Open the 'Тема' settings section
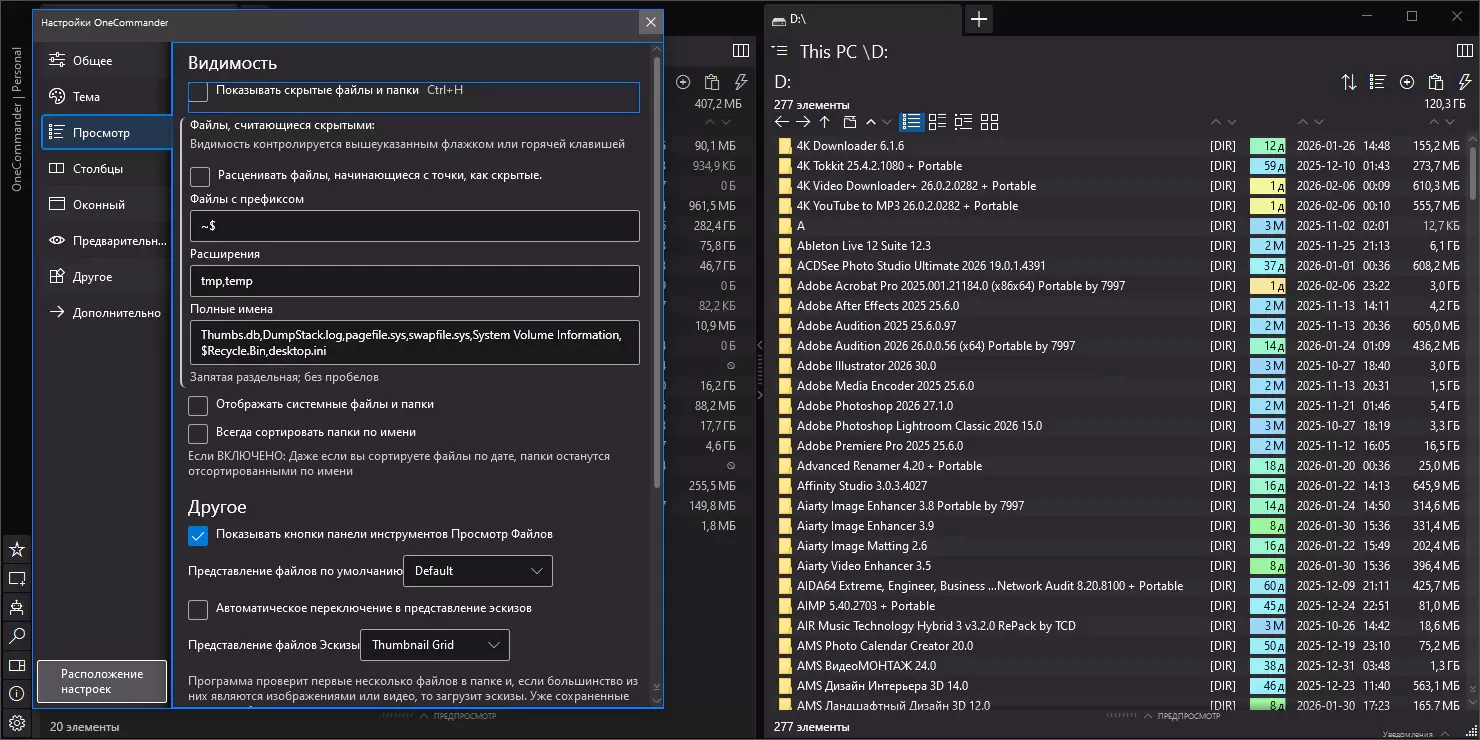This screenshot has width=1480, height=740. [x=87, y=97]
